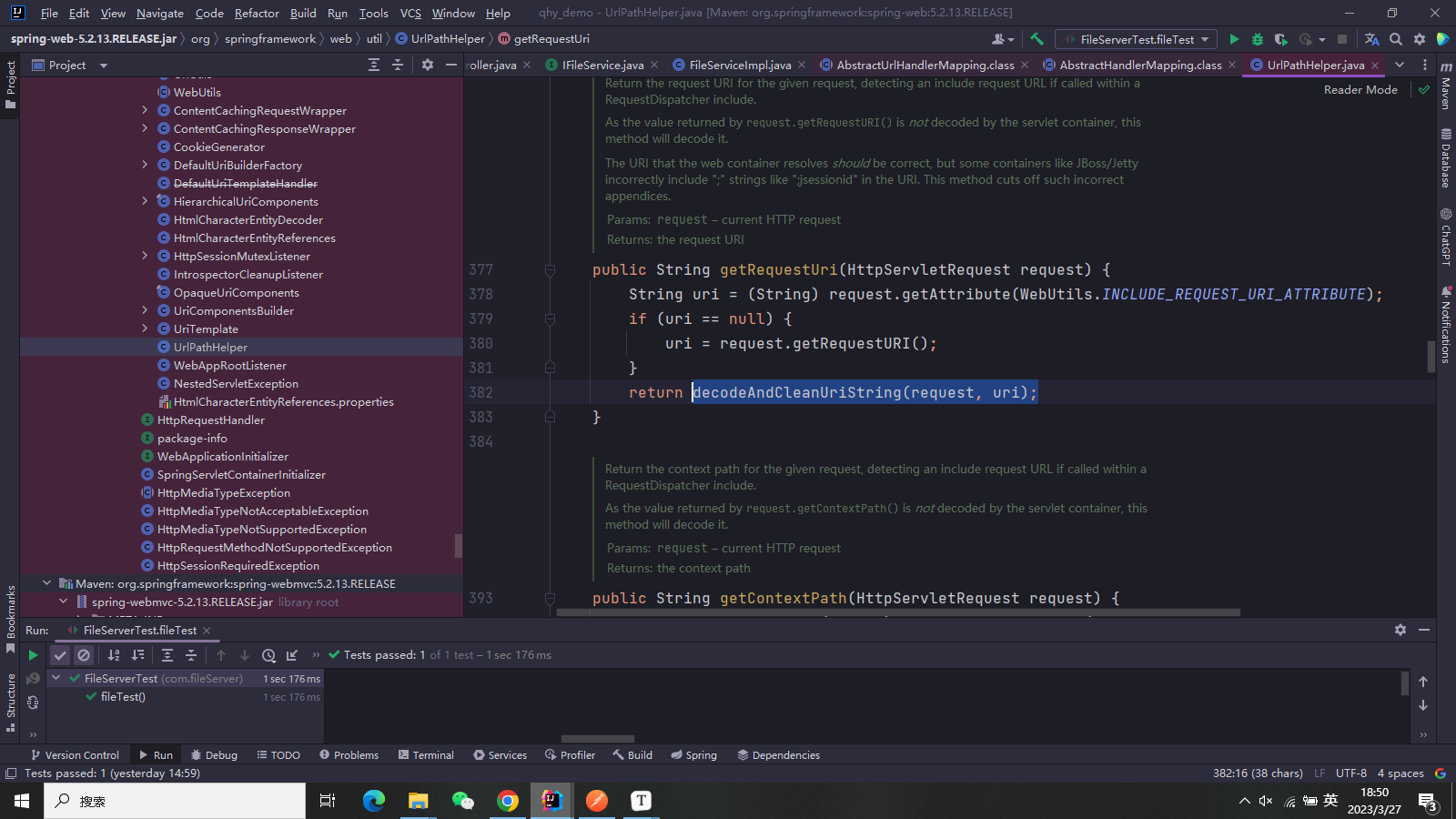Click the stop process square button
The image size is (1456, 819).
pos(1341,39)
